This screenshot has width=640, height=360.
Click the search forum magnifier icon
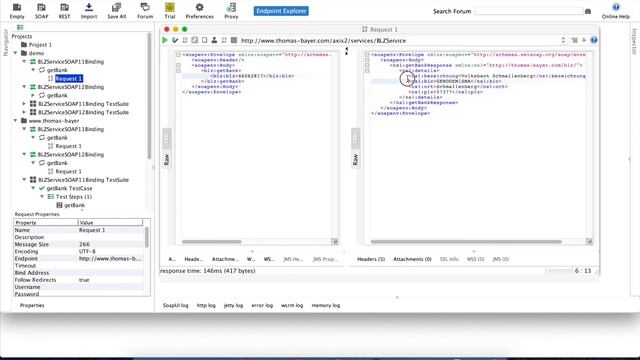point(588,11)
